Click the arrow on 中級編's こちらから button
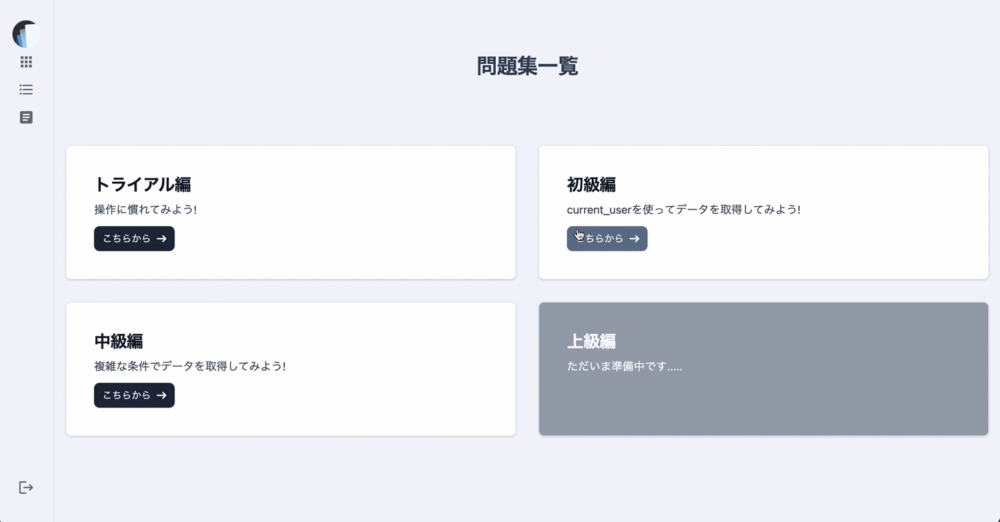 pyautogui.click(x=161, y=396)
